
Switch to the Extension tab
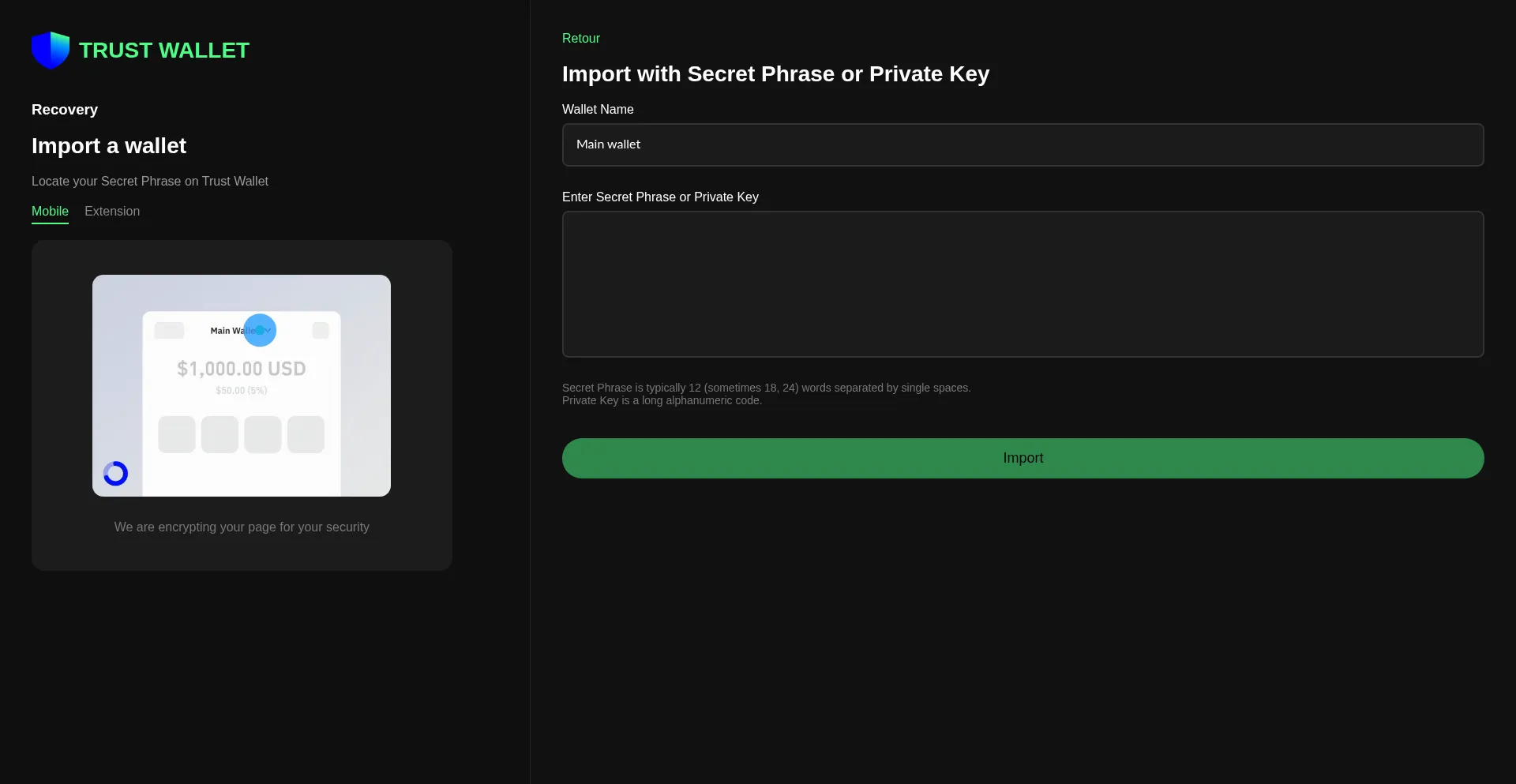pyautogui.click(x=112, y=212)
